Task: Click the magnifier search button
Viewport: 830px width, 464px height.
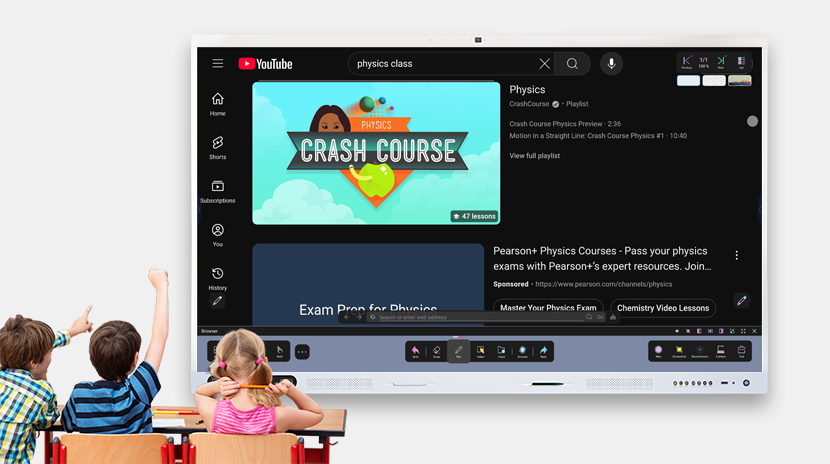Action: click(572, 64)
